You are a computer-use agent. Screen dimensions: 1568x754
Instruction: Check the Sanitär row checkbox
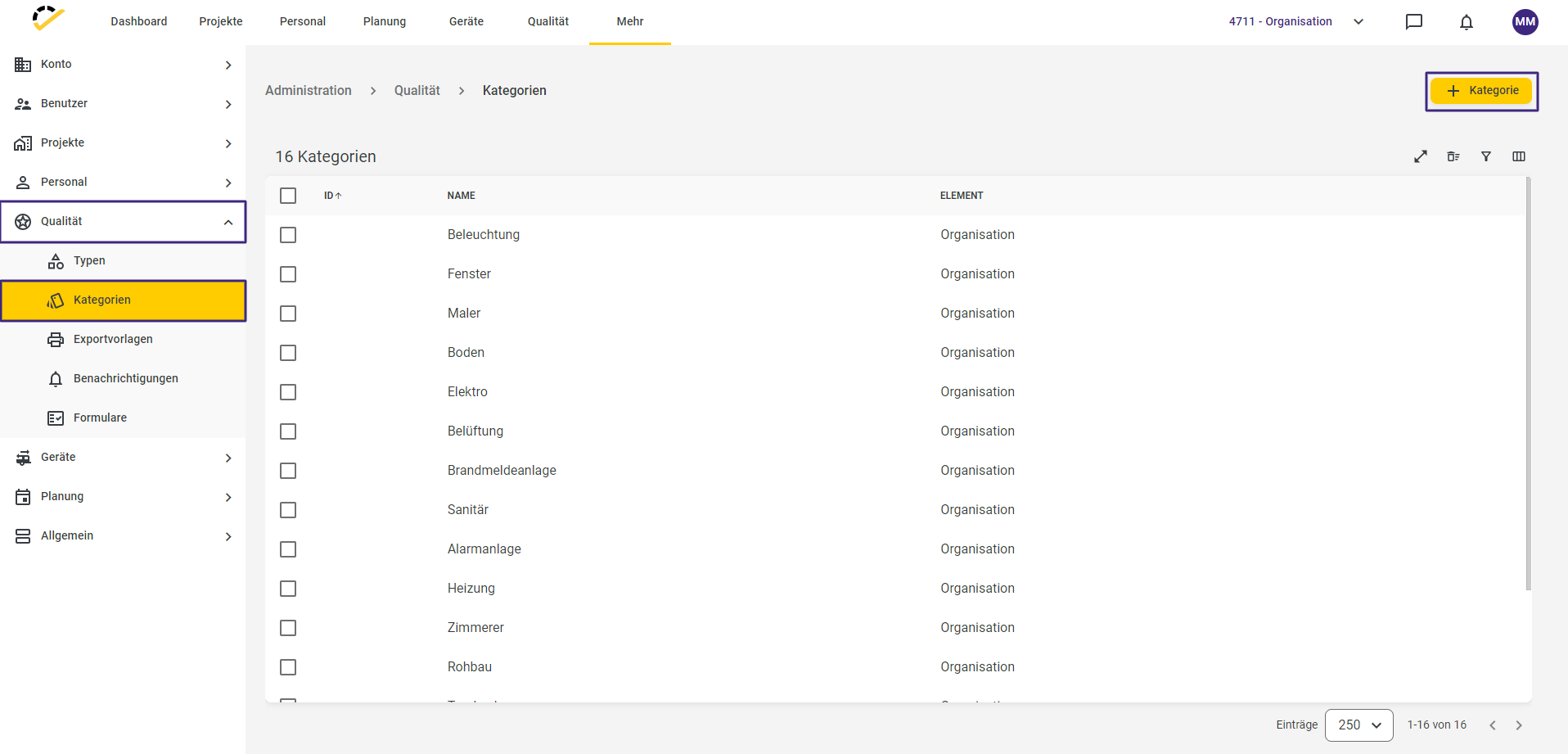click(x=288, y=510)
